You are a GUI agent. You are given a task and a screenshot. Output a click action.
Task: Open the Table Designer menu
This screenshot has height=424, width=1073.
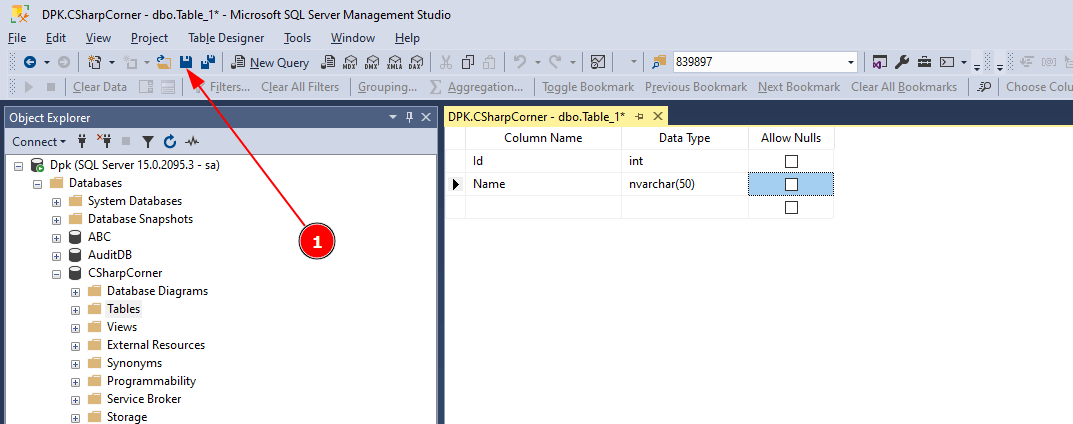pos(226,38)
